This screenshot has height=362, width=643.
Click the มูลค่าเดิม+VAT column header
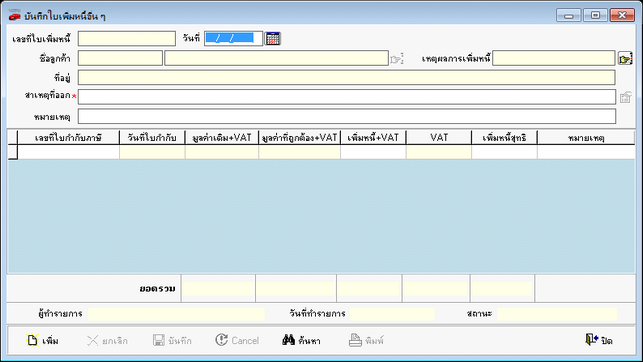(x=222, y=138)
